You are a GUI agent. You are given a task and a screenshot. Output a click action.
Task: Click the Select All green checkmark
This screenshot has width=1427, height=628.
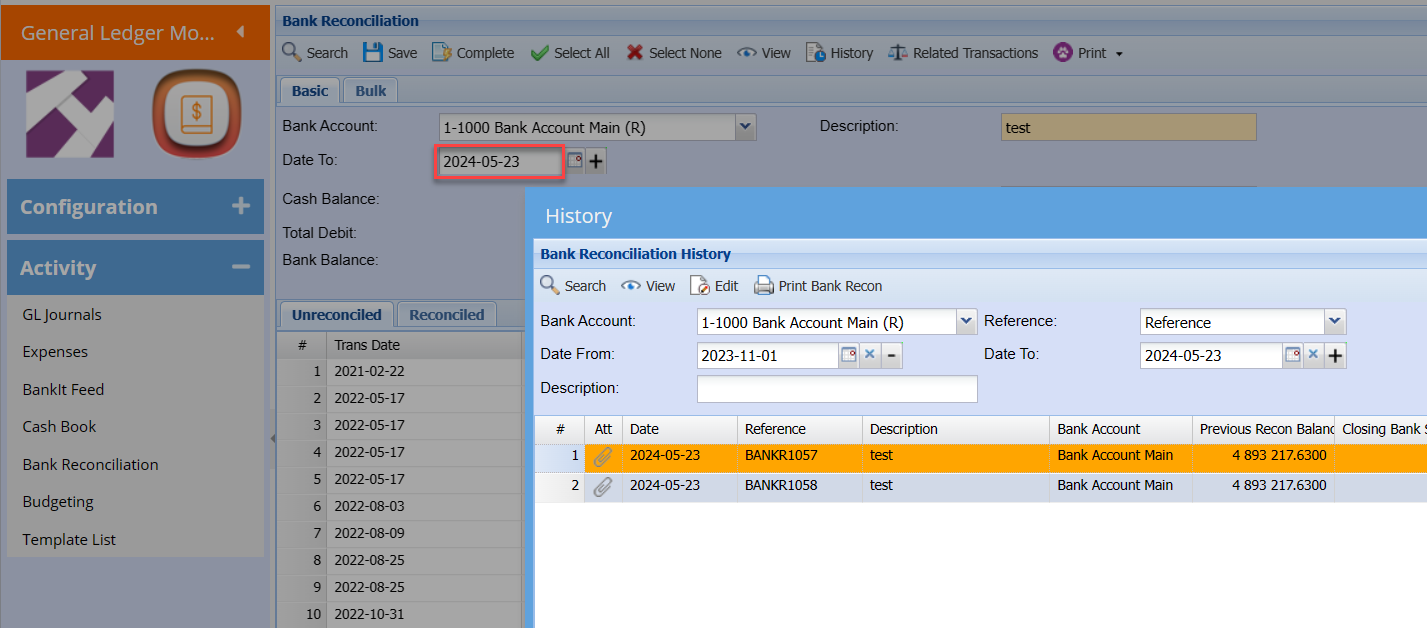point(540,53)
